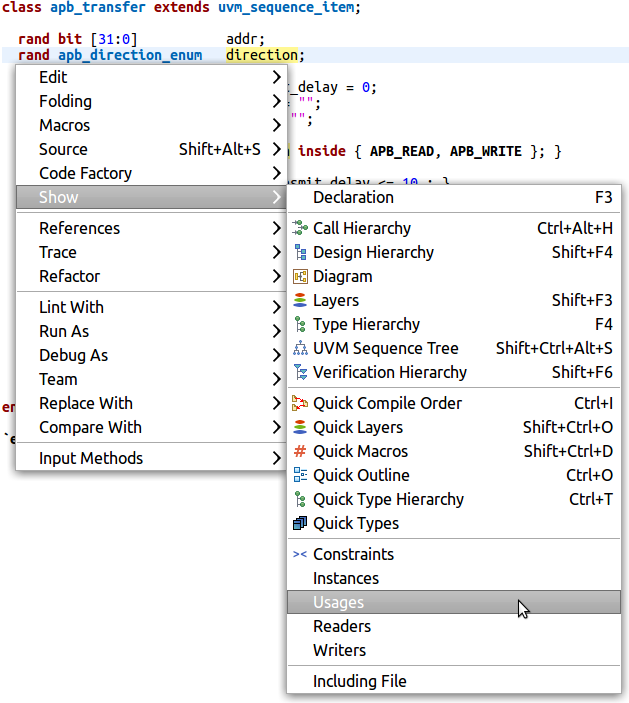The width and height of the screenshot is (629, 703).
Task: Click the UVM Sequence Tree icon
Action: coord(300,348)
